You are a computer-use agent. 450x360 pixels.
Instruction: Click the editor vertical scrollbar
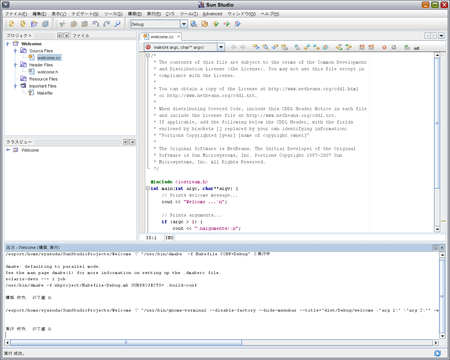click(x=437, y=123)
